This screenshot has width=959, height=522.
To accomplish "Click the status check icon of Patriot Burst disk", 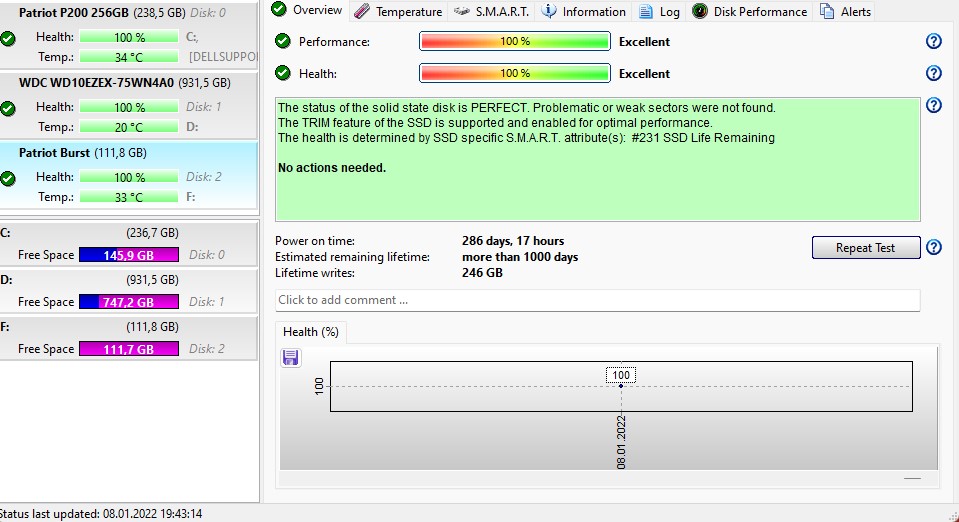I will pos(8,179).
